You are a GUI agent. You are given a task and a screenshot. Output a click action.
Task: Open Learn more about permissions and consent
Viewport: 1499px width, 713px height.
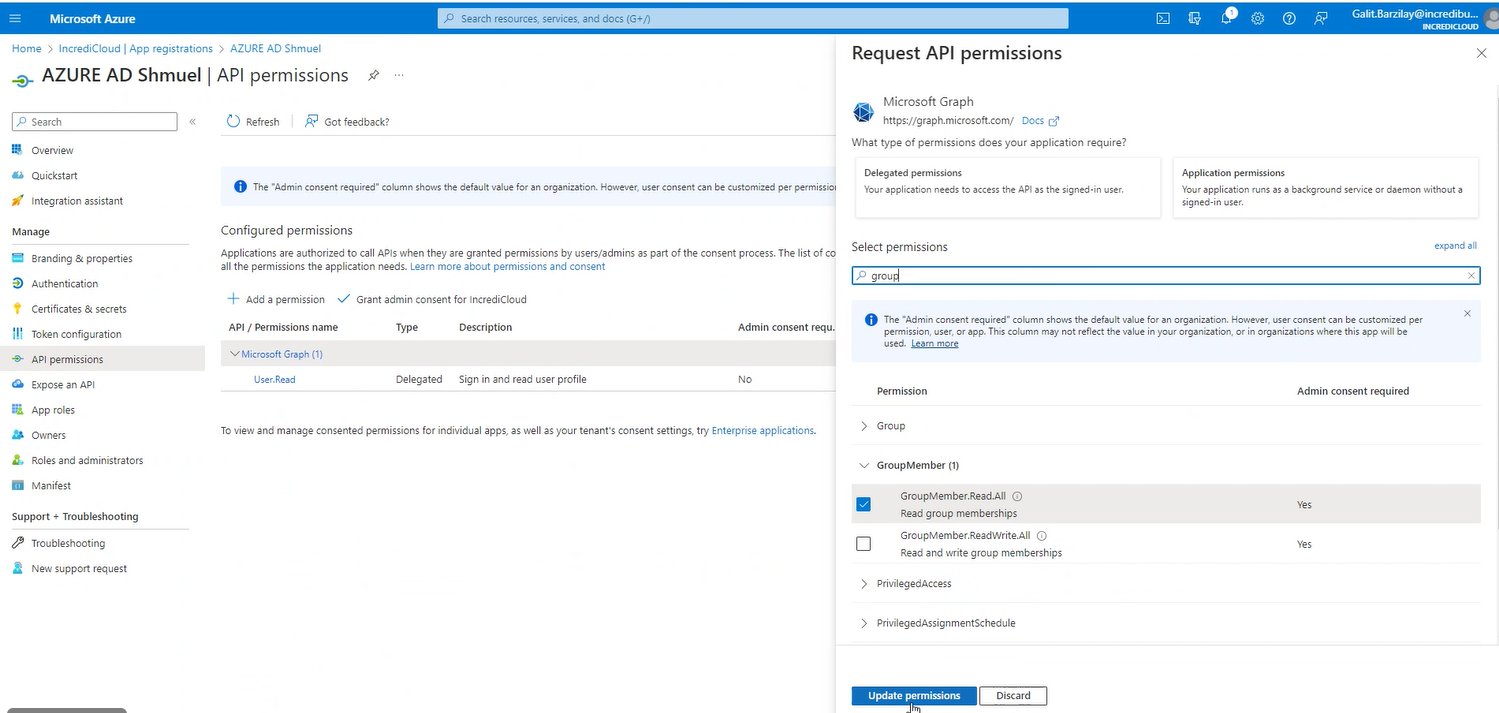coord(507,266)
